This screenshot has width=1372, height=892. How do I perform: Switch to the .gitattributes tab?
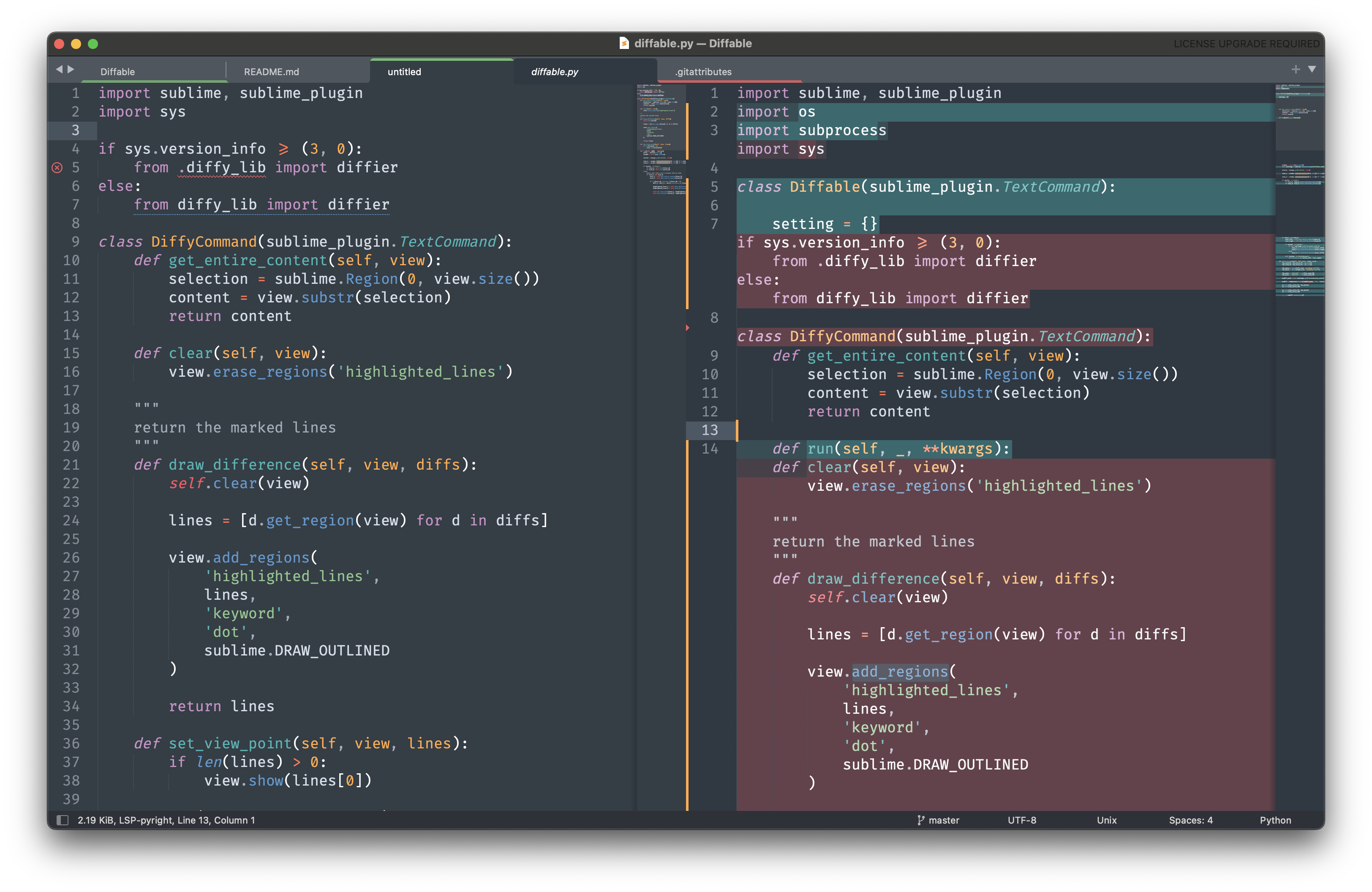[703, 72]
